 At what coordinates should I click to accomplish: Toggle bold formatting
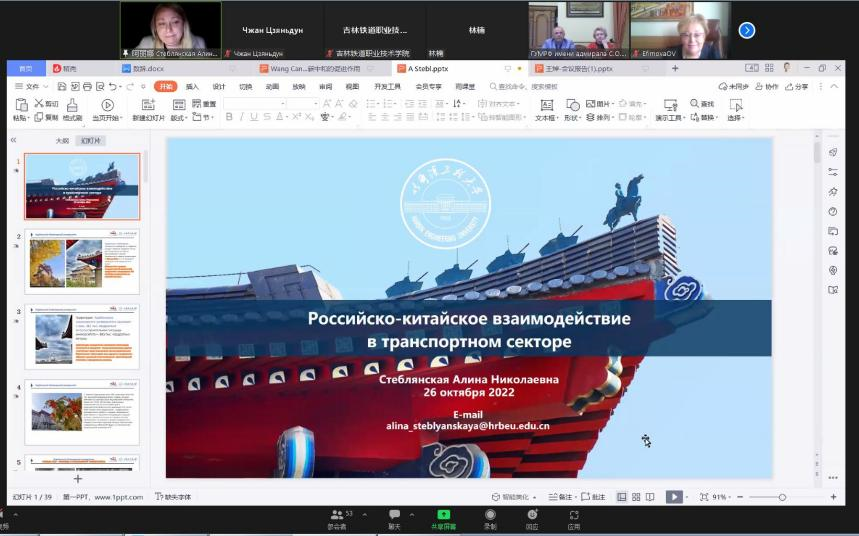pos(229,117)
